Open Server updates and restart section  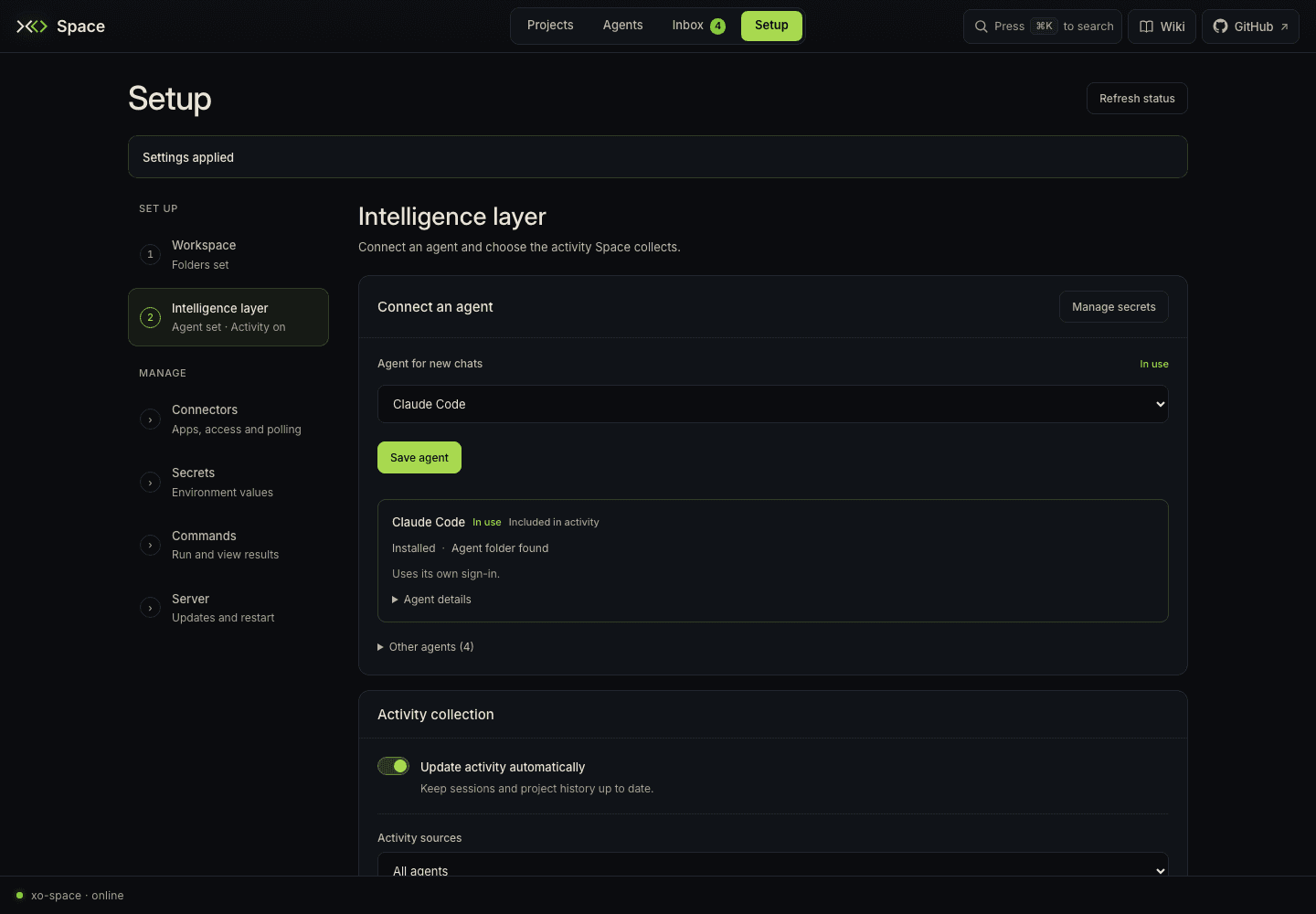point(228,608)
